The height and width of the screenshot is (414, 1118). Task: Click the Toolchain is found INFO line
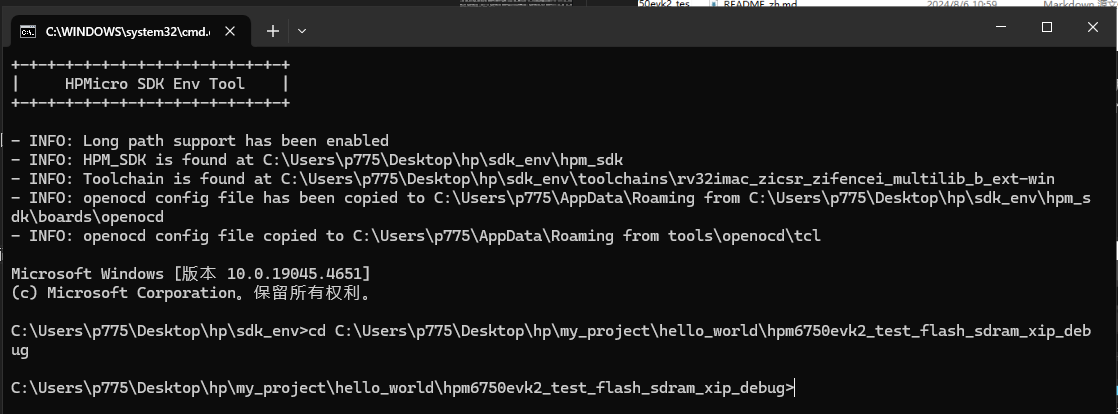(532, 179)
